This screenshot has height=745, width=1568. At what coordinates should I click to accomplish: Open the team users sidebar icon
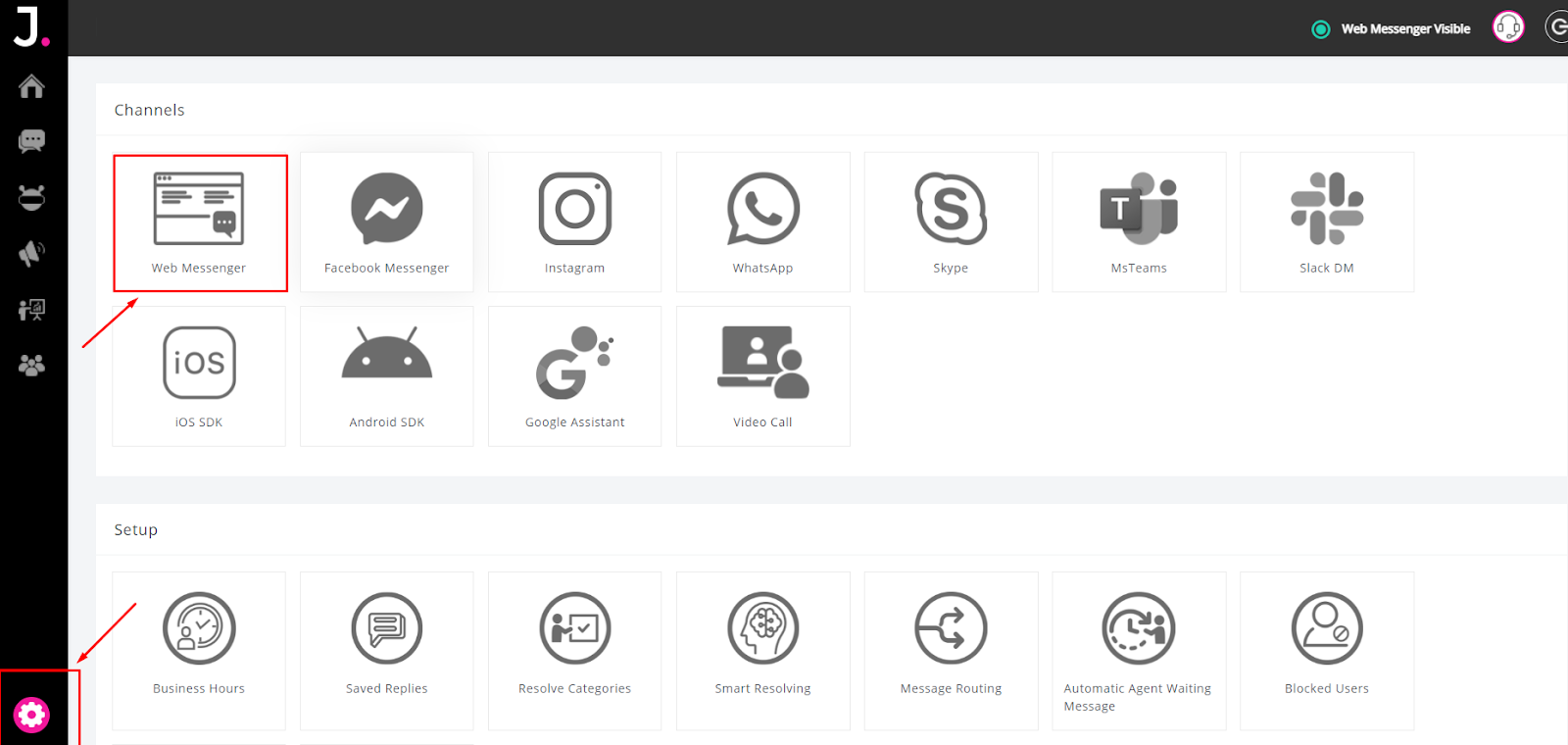(x=31, y=366)
